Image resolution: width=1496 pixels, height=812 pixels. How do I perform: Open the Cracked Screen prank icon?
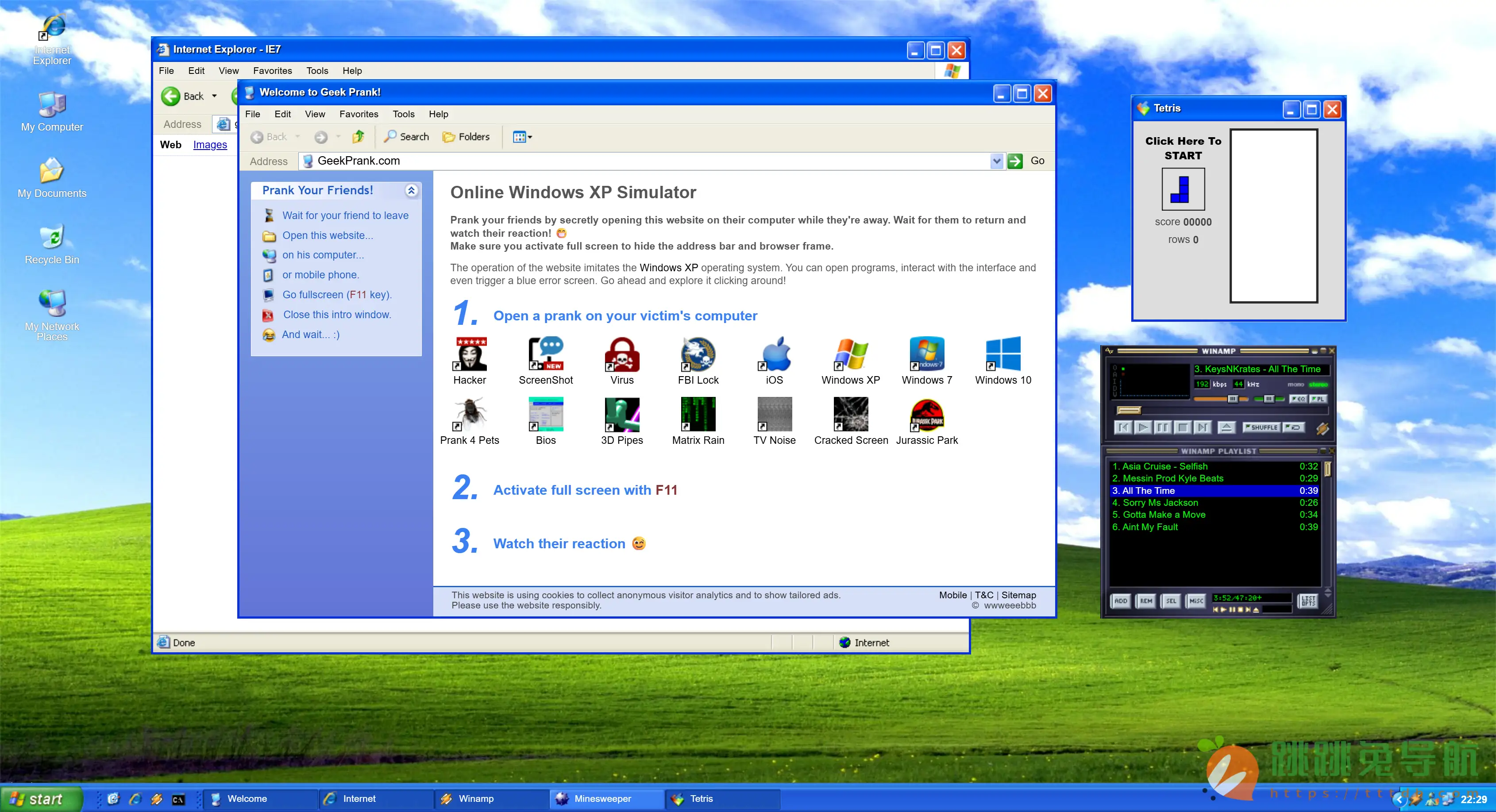[851, 421]
